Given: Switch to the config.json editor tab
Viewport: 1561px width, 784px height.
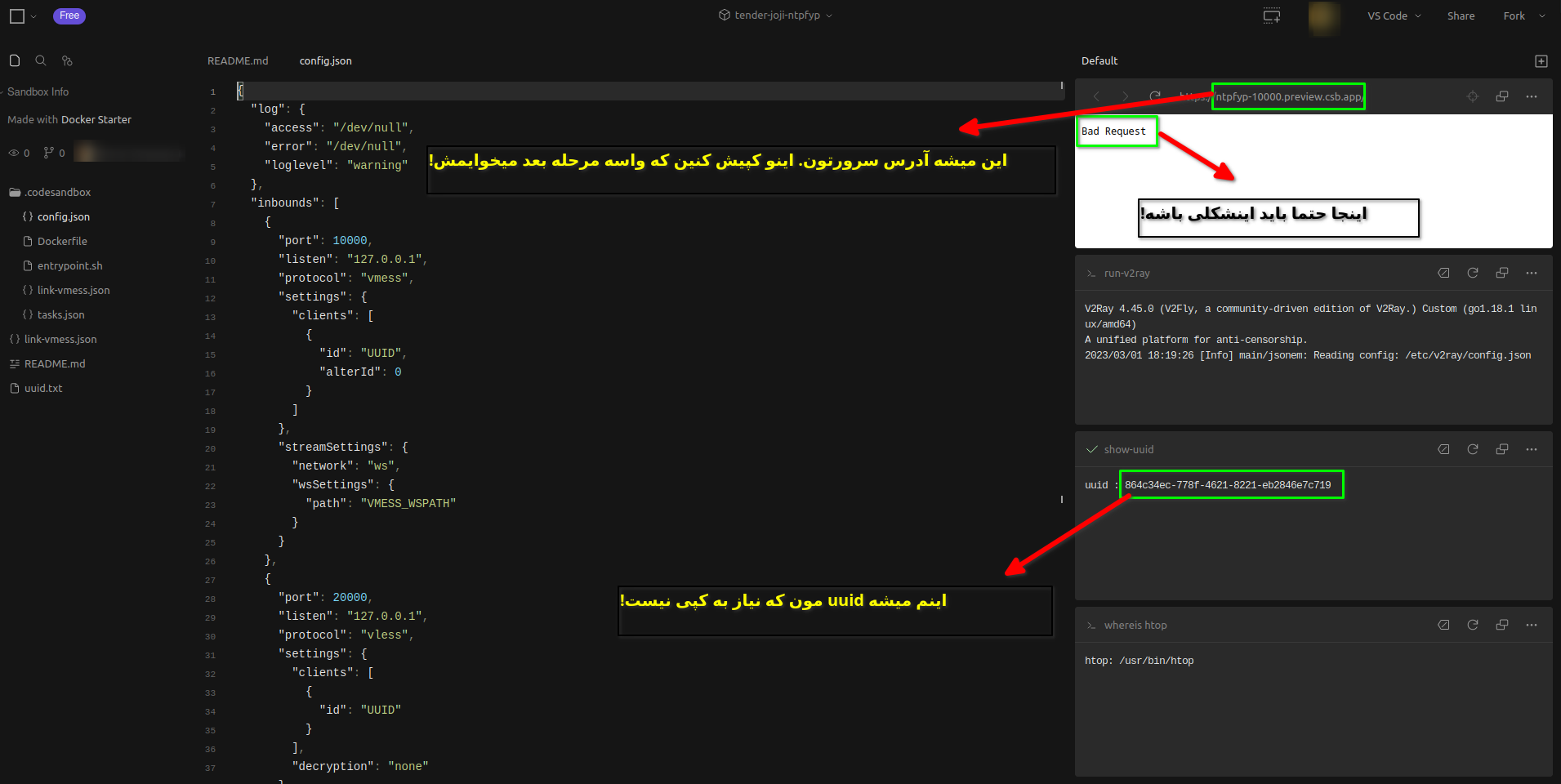Looking at the screenshot, I should click(x=325, y=61).
